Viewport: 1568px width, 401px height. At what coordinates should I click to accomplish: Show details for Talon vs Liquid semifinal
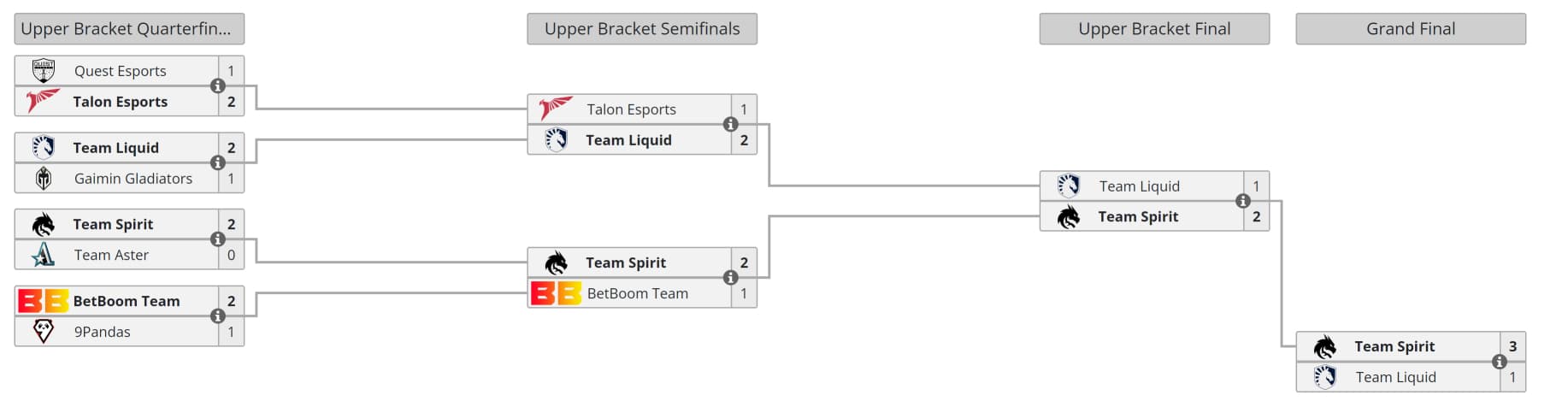pos(731,124)
